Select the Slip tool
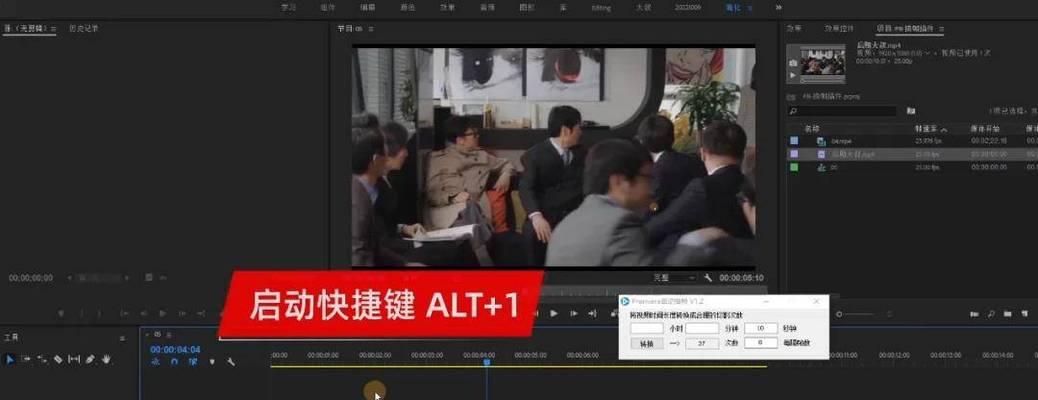 click(x=74, y=359)
